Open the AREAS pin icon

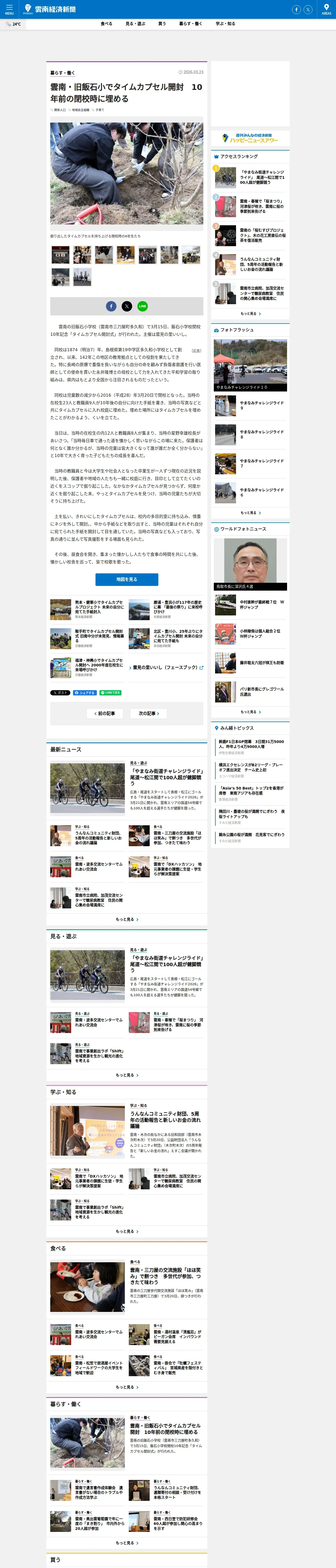coord(326,9)
